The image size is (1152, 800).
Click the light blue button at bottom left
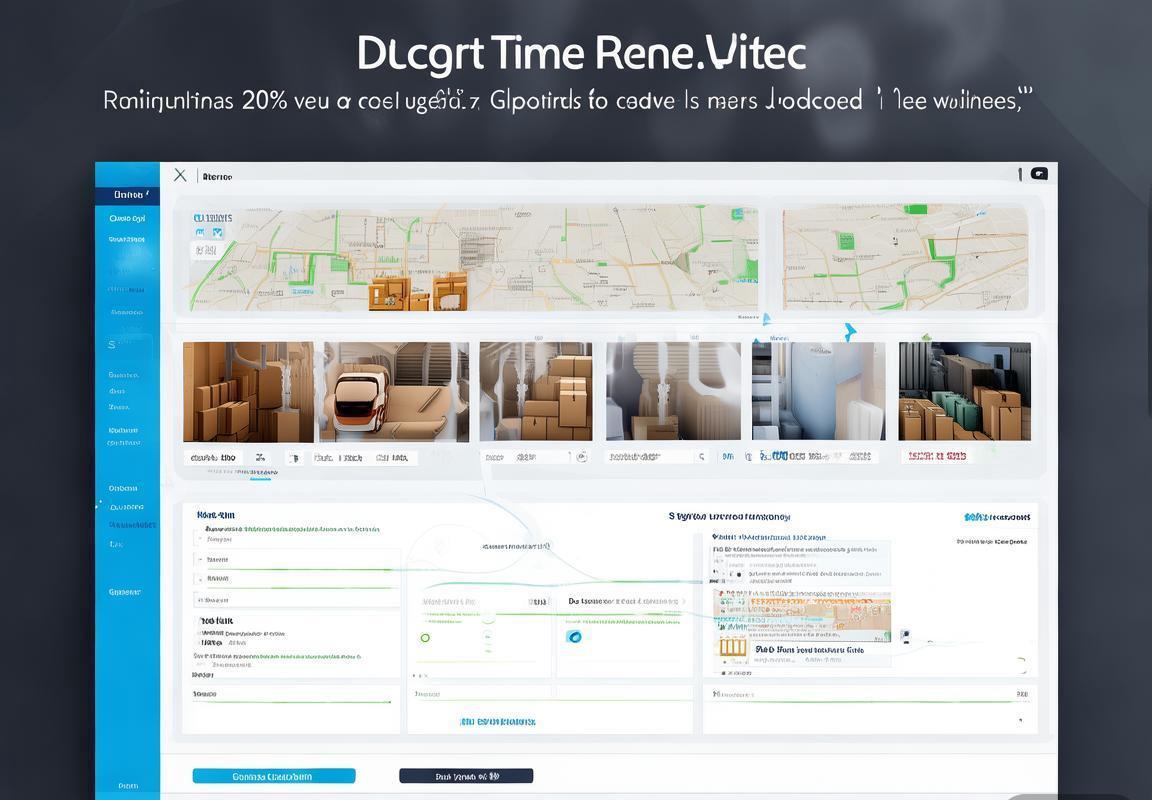[273, 776]
